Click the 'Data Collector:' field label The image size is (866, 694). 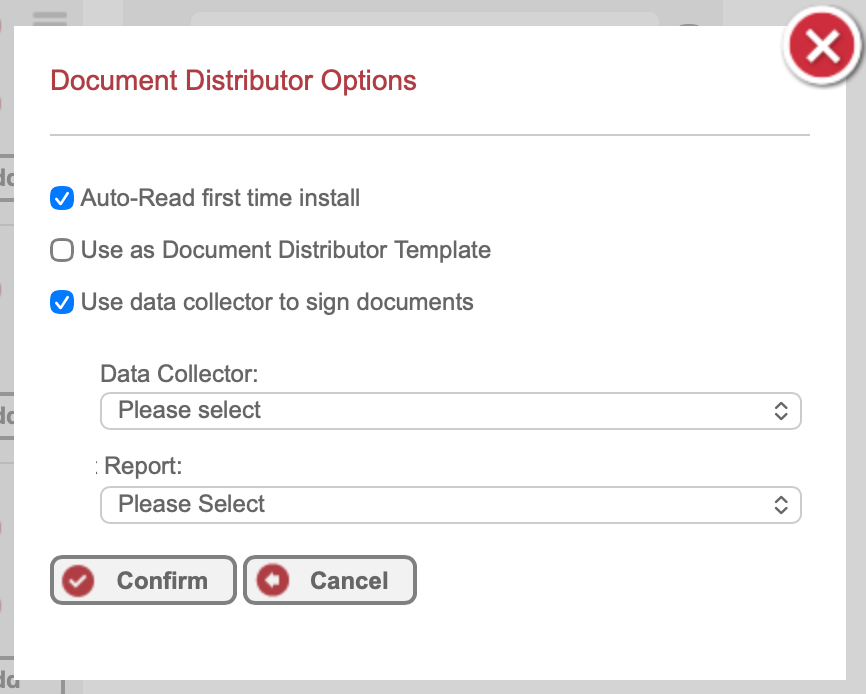point(179,374)
